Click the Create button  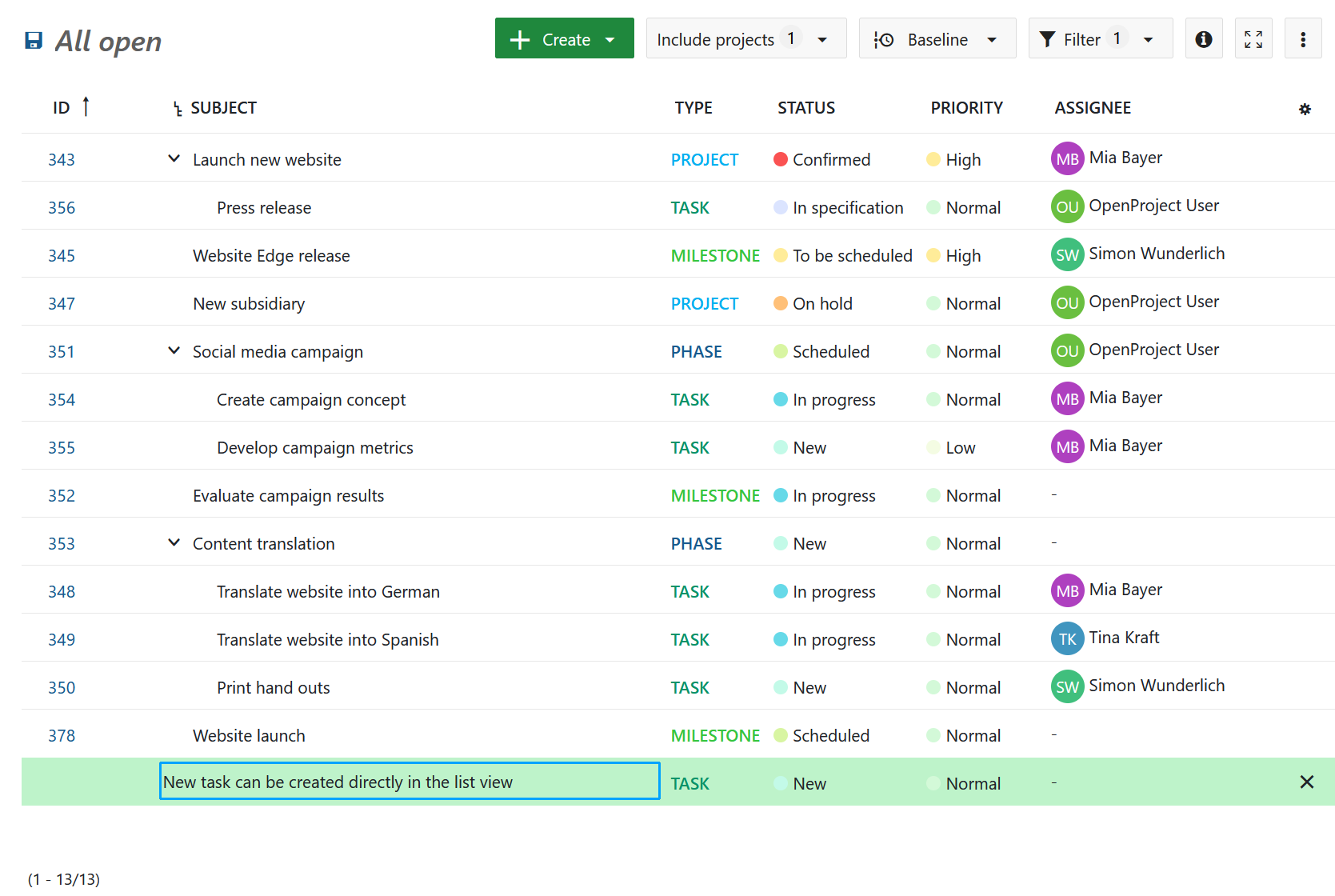564,38
